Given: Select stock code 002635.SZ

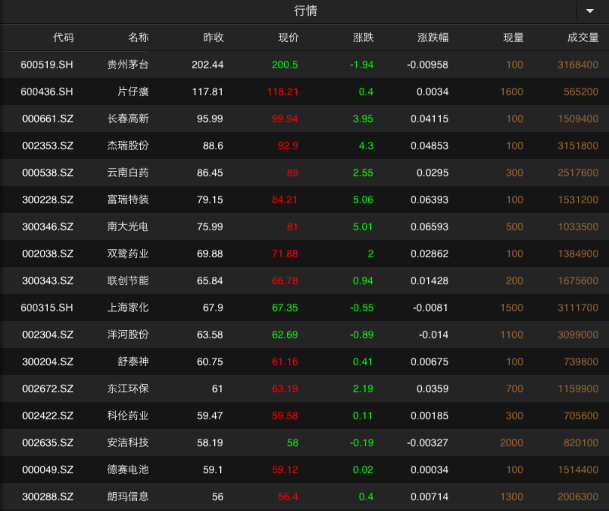Looking at the screenshot, I should 47,442.
